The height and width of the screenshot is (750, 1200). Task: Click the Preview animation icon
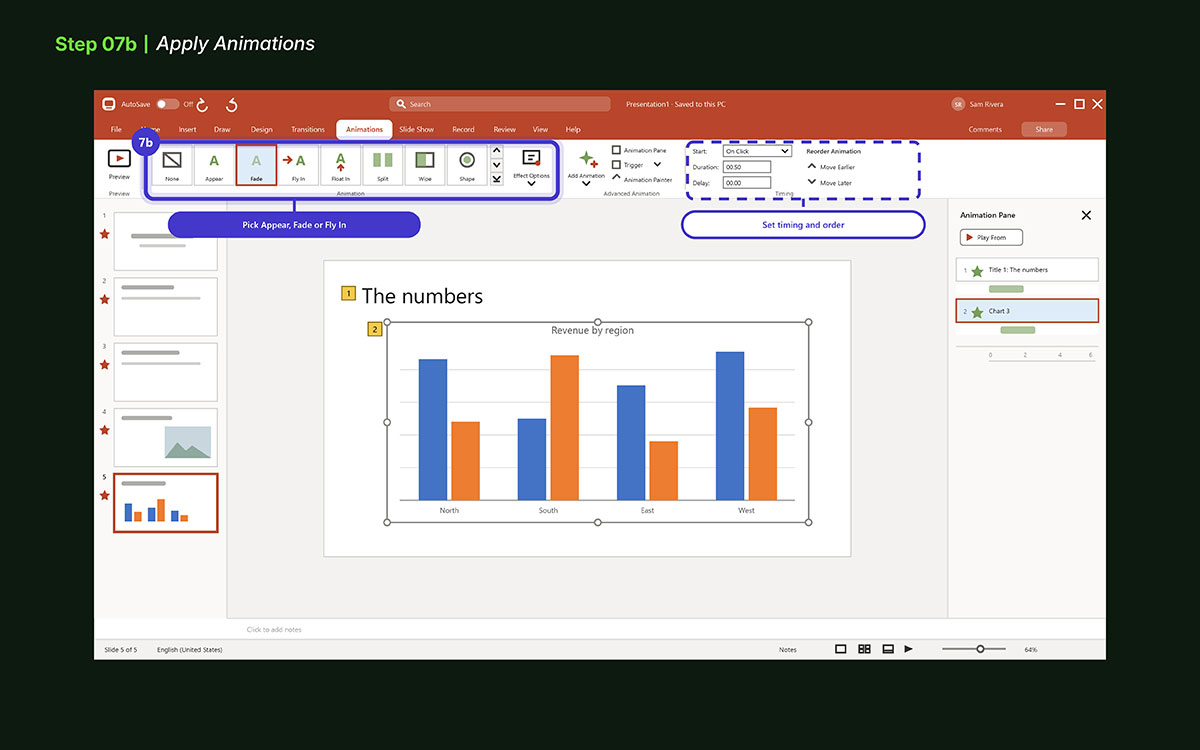[x=119, y=158]
